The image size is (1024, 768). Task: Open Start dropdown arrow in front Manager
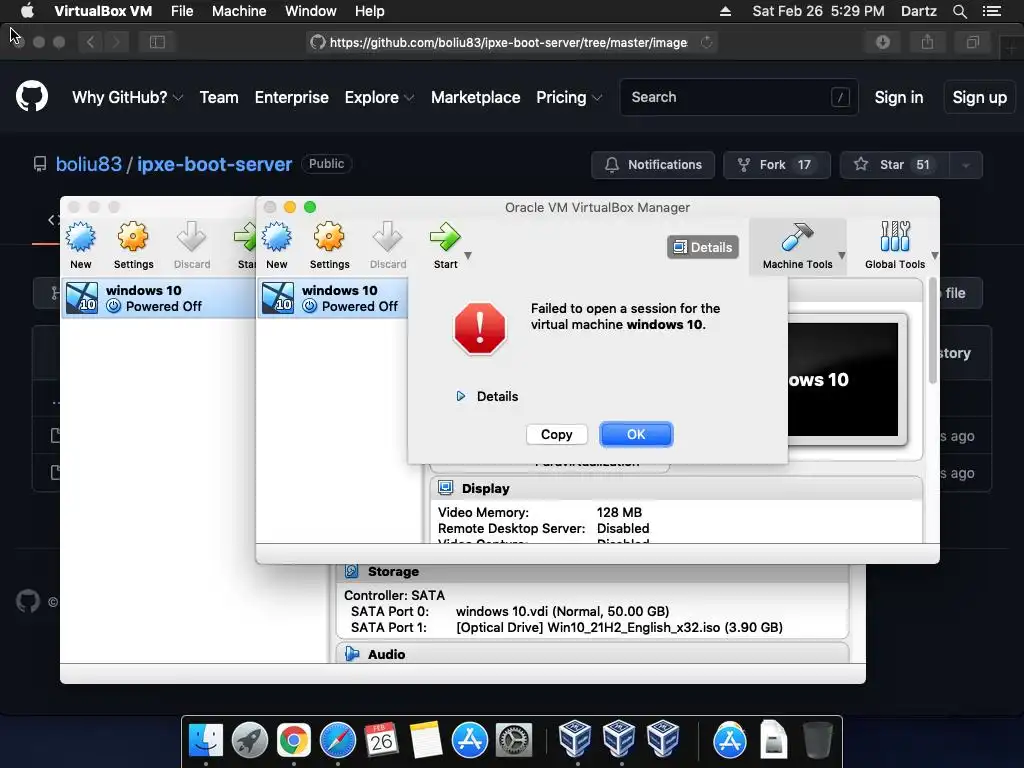[468, 256]
